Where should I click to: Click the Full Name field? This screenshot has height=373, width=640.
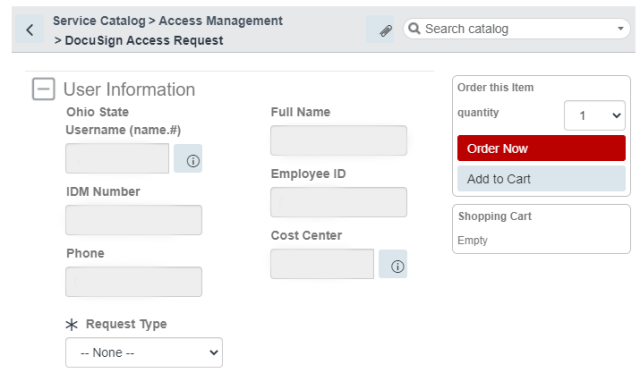(x=338, y=140)
